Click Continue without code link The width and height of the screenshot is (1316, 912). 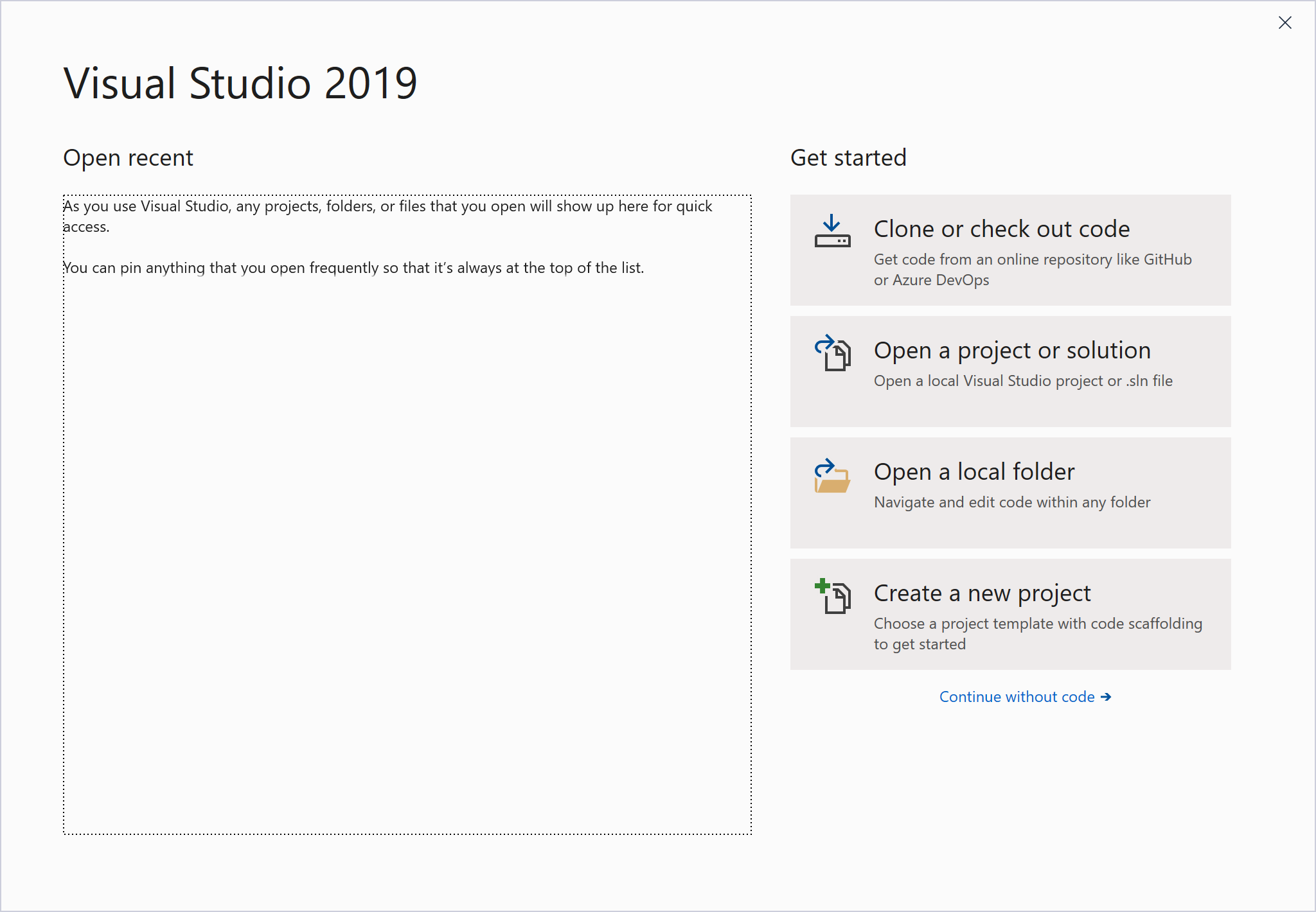click(x=1016, y=697)
